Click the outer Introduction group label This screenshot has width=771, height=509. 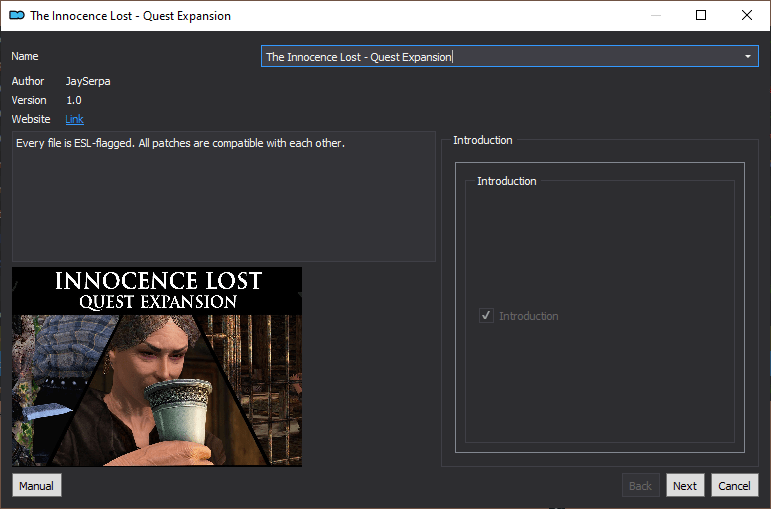point(482,140)
